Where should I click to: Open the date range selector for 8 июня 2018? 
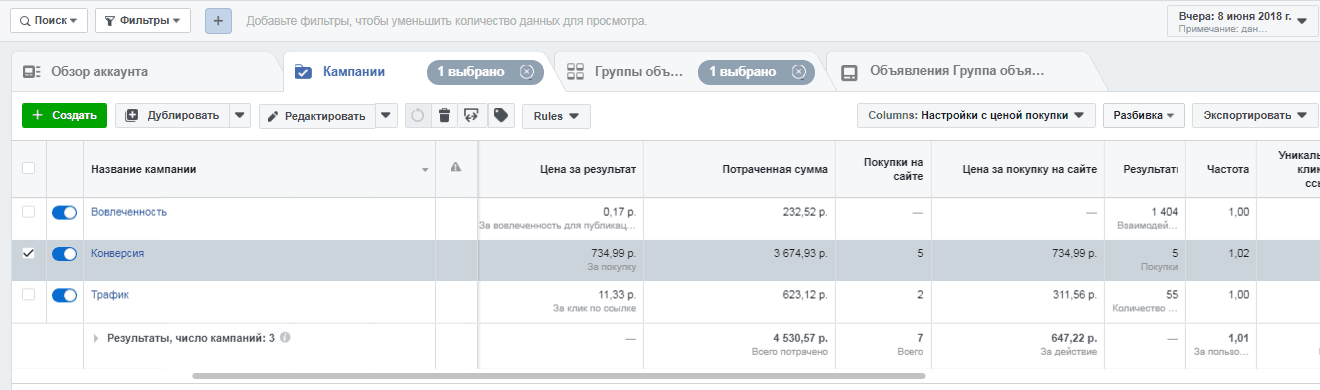tap(1242, 22)
